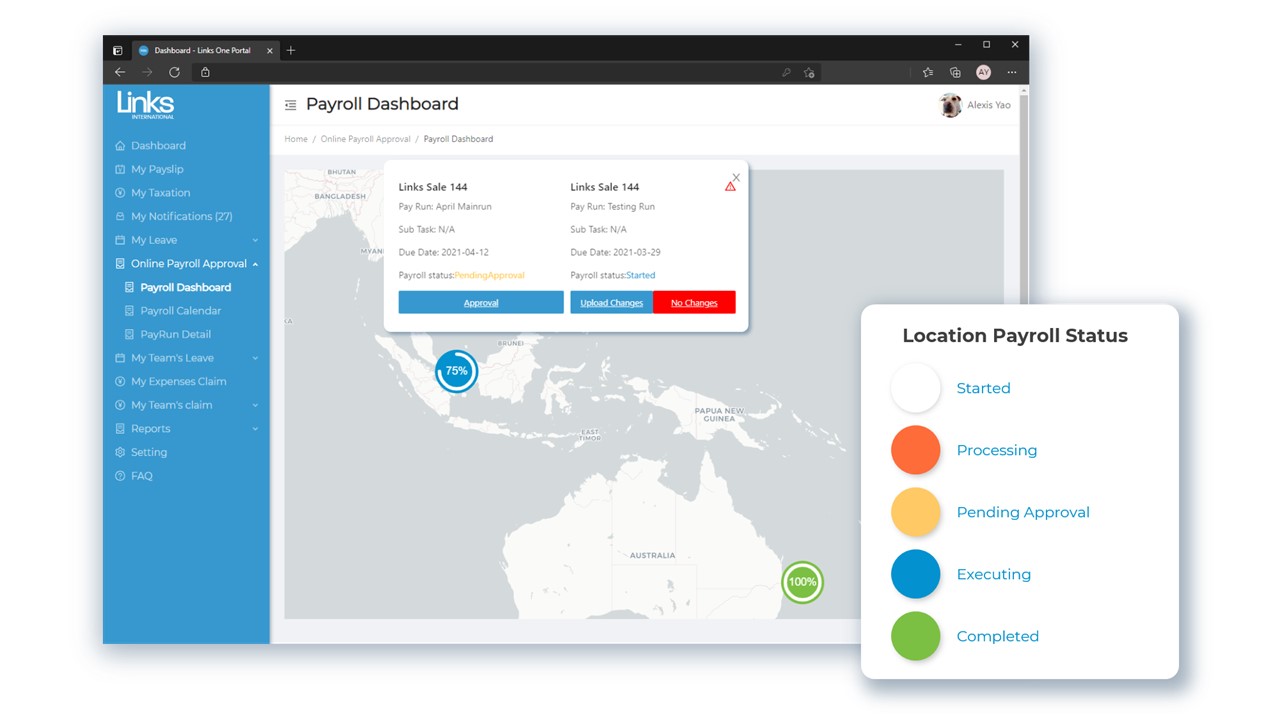Click "Due Date: 2021-03-29" text
This screenshot has width=1280, height=720.
pos(616,253)
